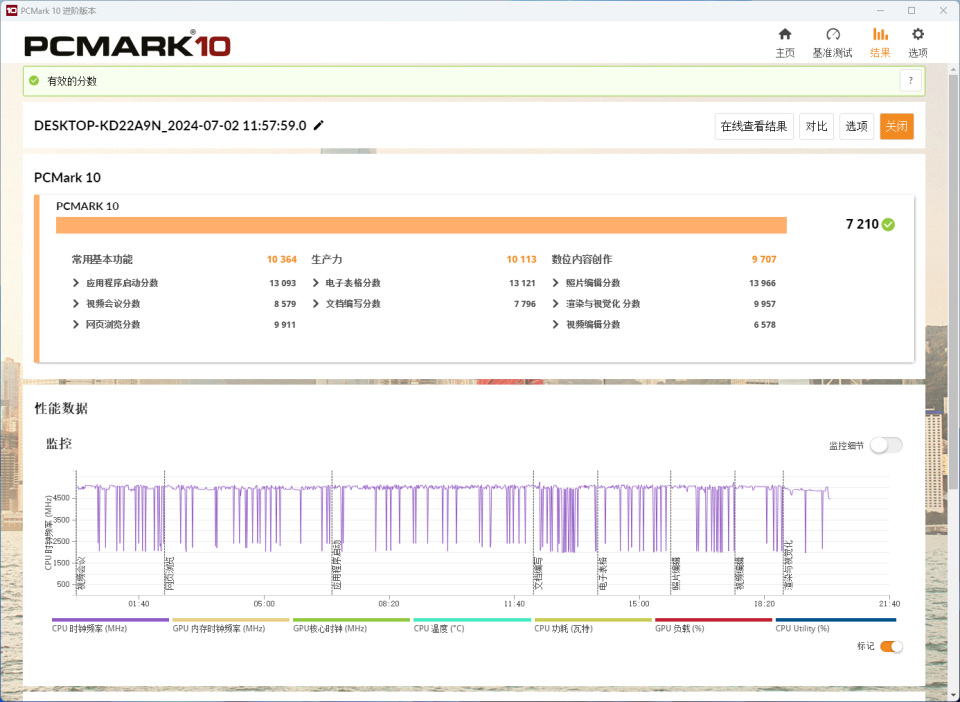Click the 对比 compare button

[816, 127]
